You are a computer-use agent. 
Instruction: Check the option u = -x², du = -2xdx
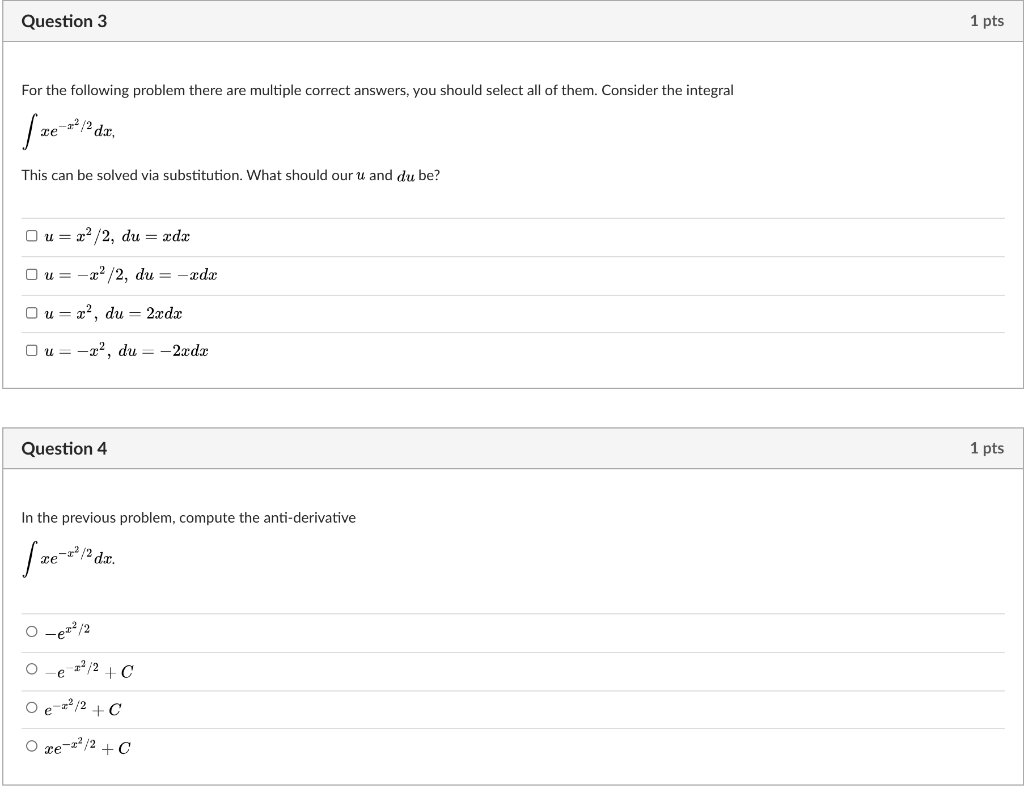coord(31,350)
